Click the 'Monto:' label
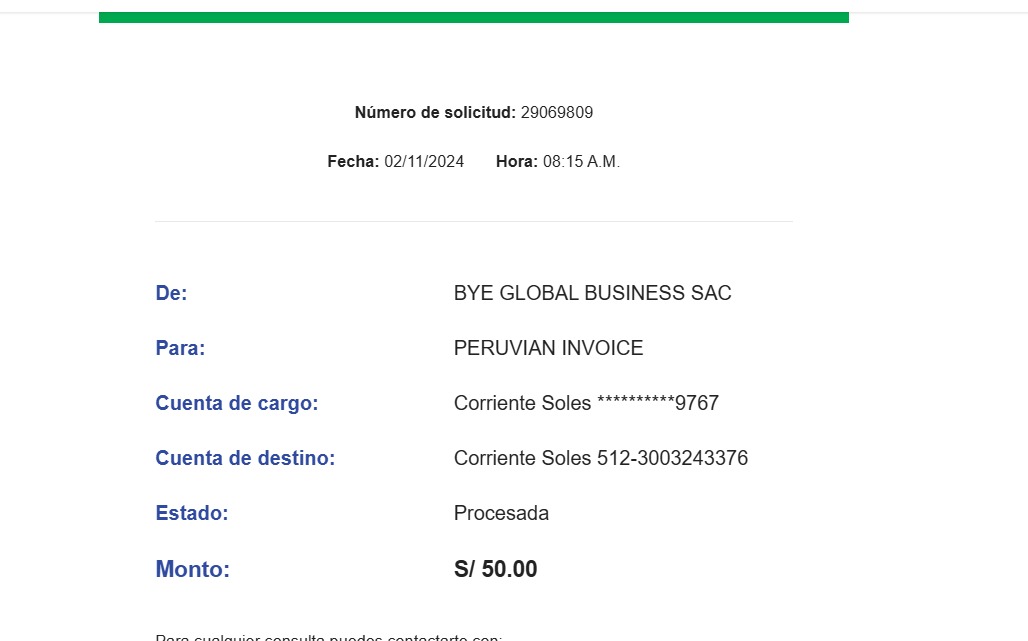 [192, 570]
